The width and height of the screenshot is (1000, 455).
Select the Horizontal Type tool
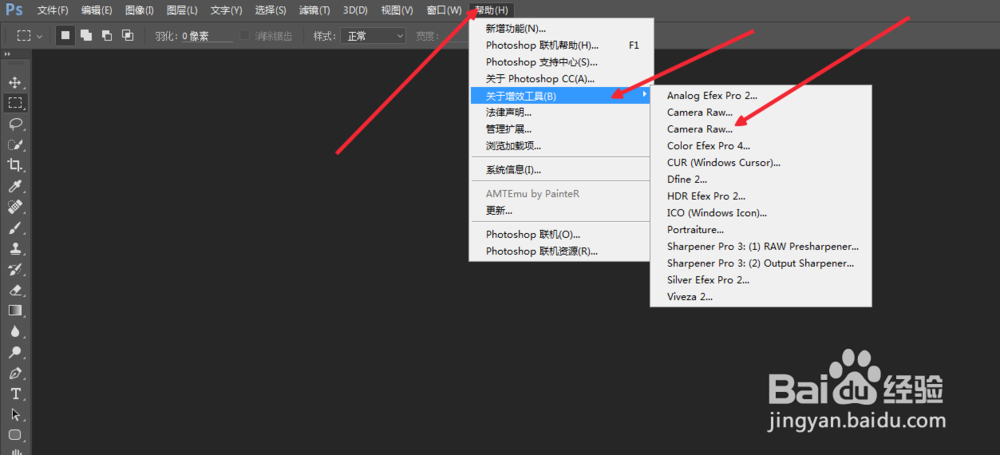tap(15, 394)
